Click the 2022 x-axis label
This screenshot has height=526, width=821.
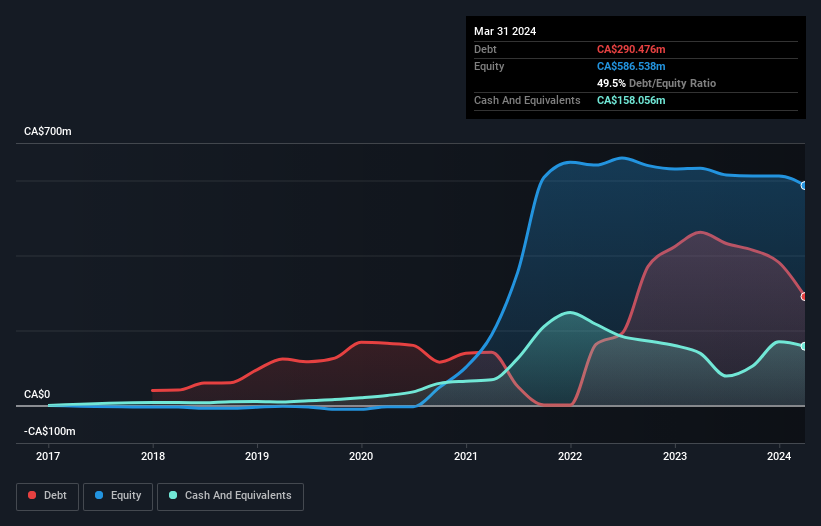[x=570, y=456]
